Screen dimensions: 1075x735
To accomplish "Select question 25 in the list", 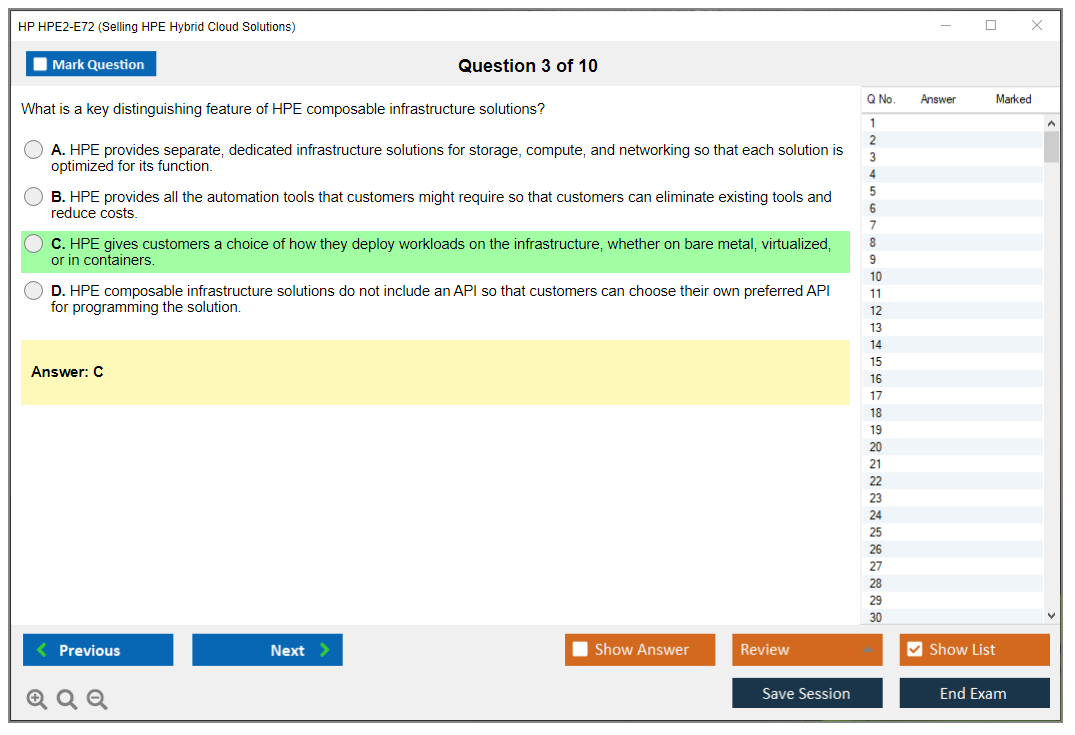I will click(876, 532).
